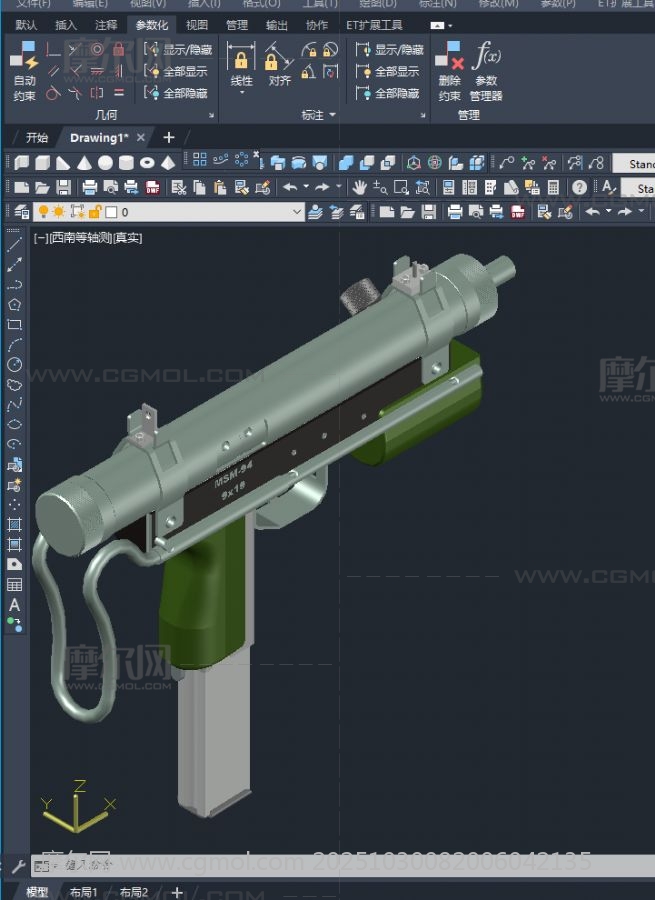
Task: Select the Polygon tool in left toolbar
Action: (14, 305)
